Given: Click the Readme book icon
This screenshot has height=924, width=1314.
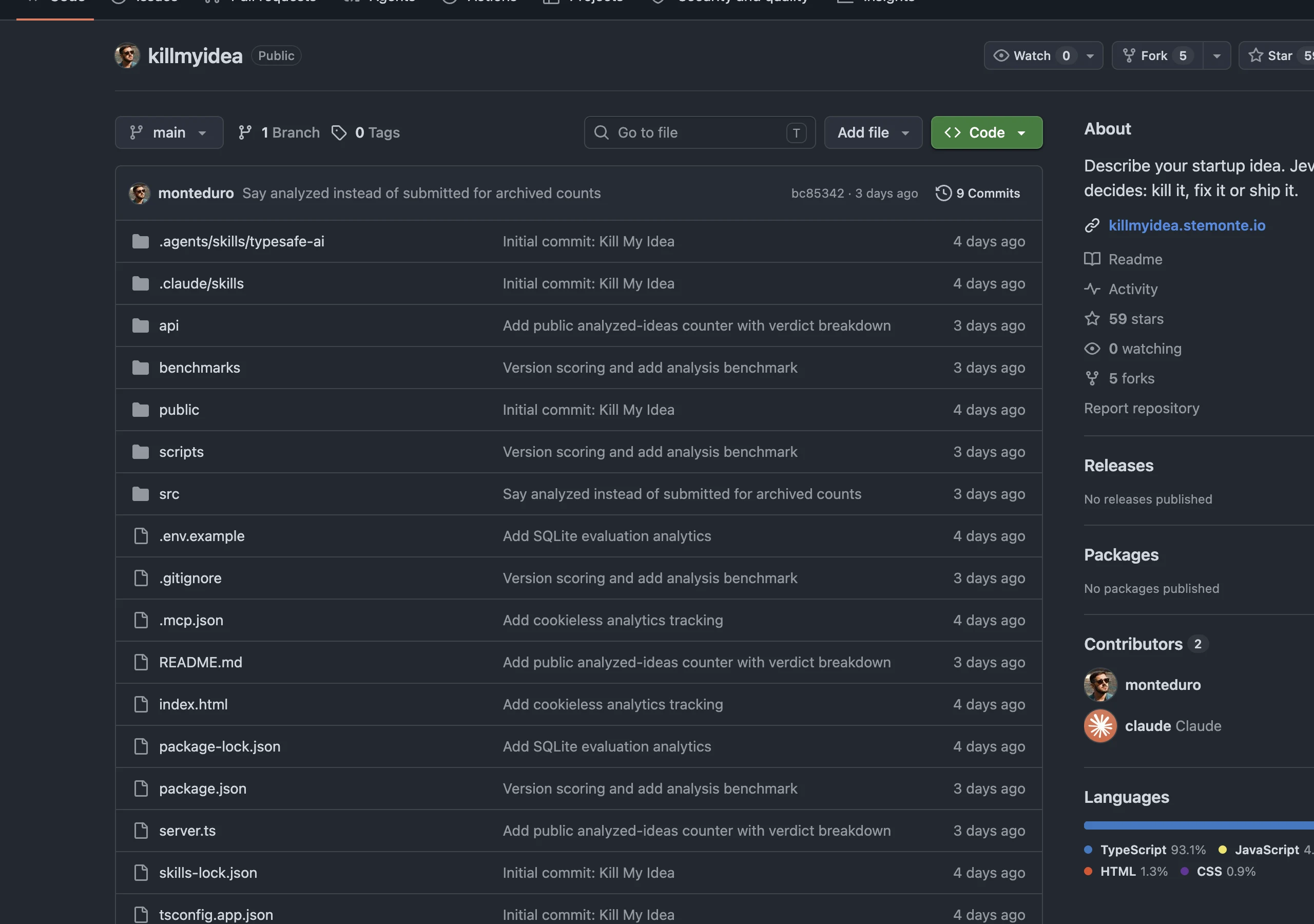Looking at the screenshot, I should pyautogui.click(x=1092, y=259).
